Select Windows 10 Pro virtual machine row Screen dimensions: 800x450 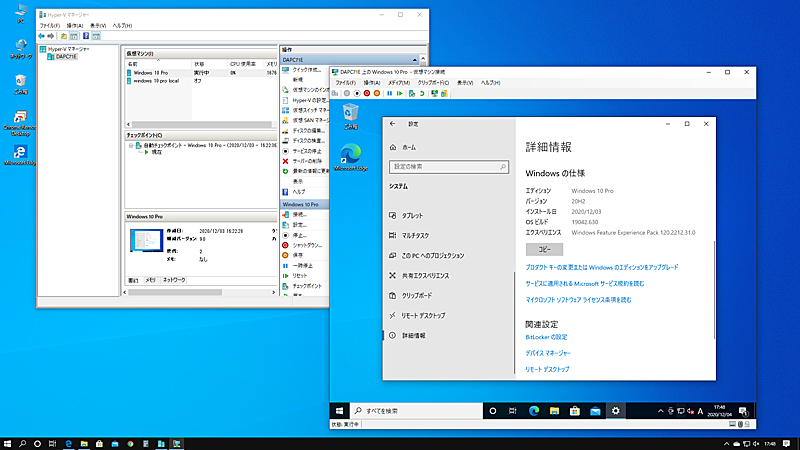click(201, 73)
